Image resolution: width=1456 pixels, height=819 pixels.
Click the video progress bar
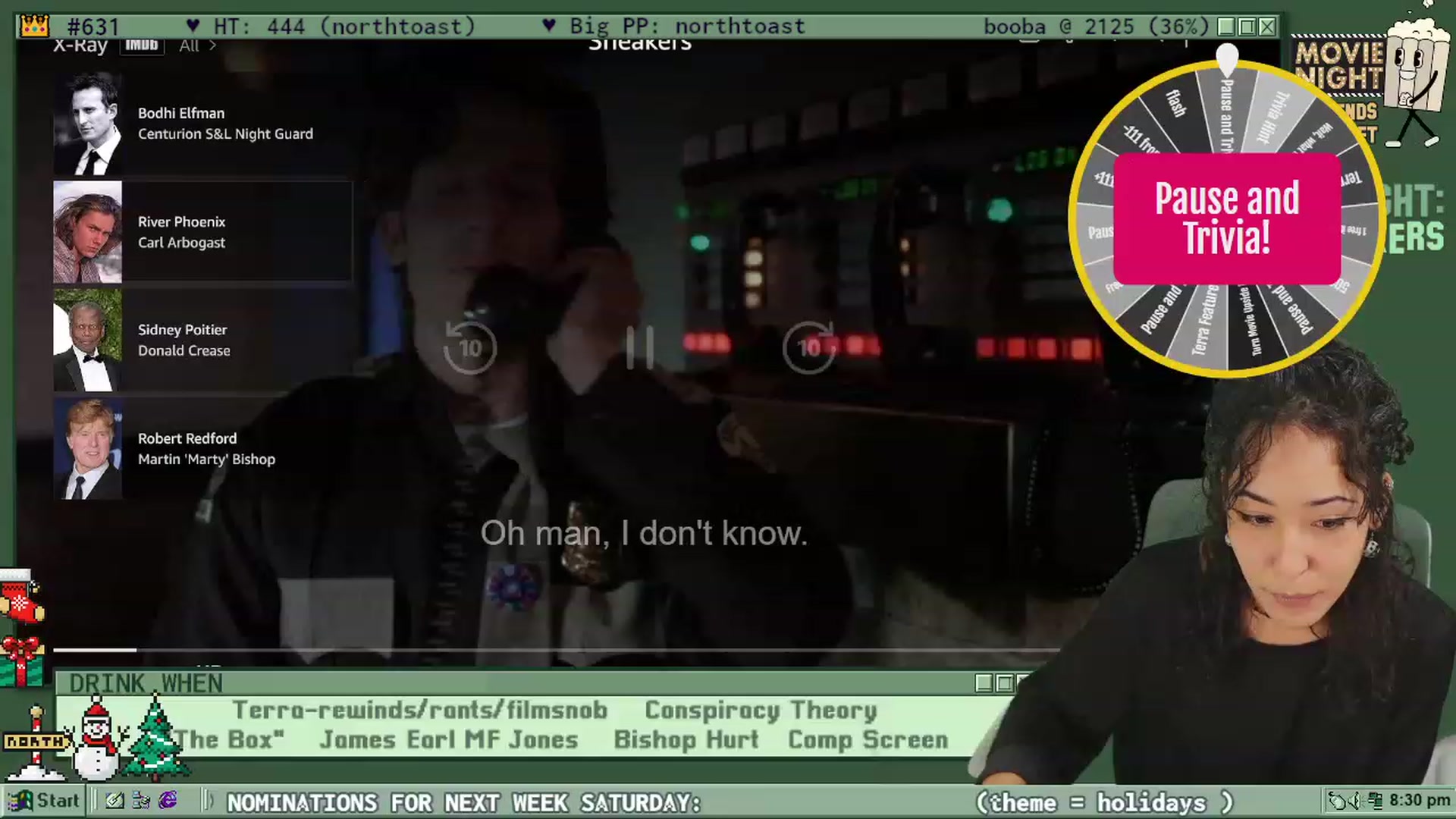(x=556, y=650)
